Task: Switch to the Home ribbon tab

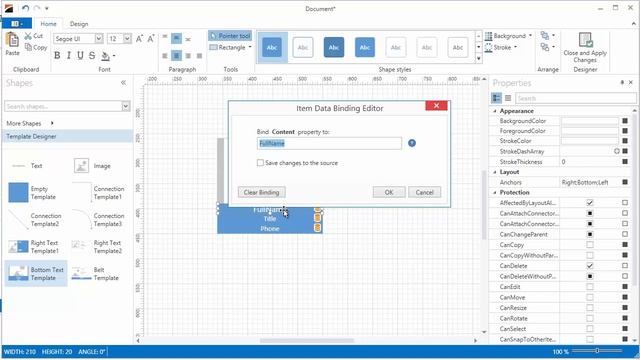Action: pyautogui.click(x=49, y=24)
